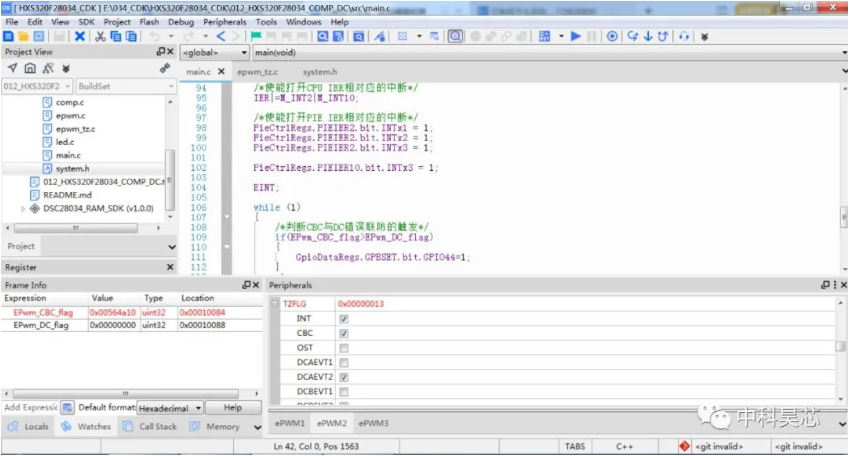850x456 pixels.
Task: Click the blue reset loop icon
Action: [x=684, y=36]
